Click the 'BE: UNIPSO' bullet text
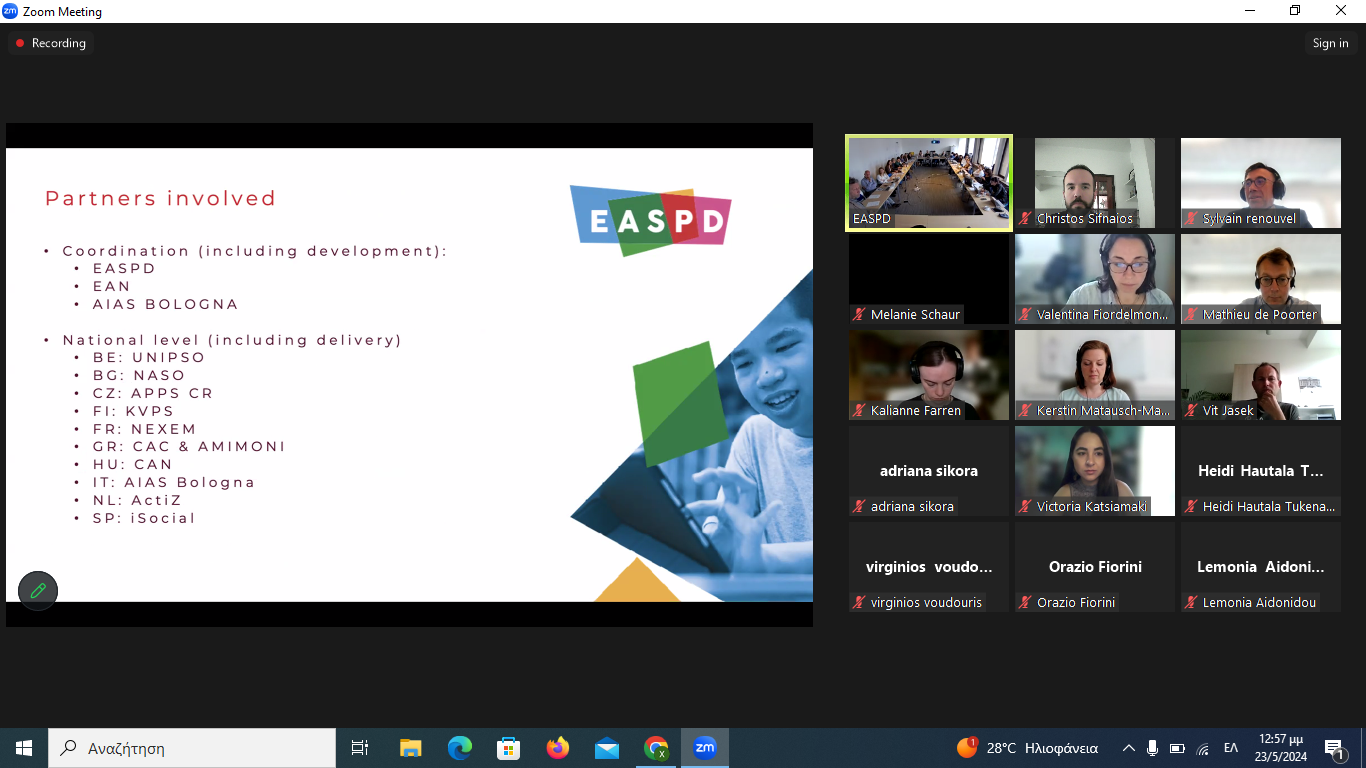Screen dimensions: 1366x768 pyautogui.click(x=149, y=357)
